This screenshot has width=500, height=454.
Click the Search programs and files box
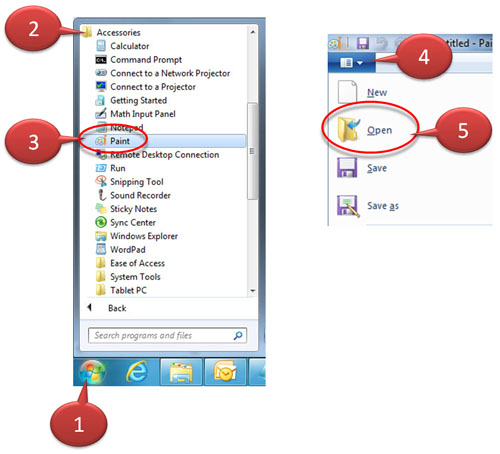(x=167, y=336)
